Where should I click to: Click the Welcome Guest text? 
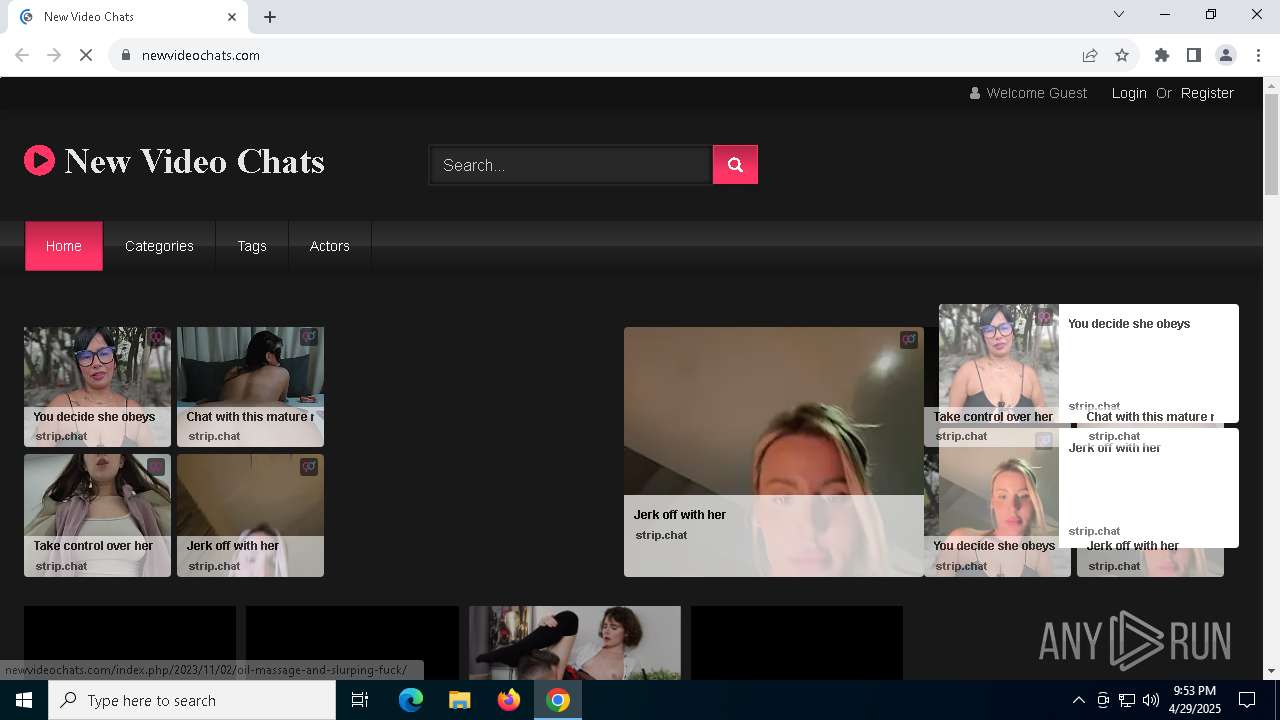point(1036,93)
